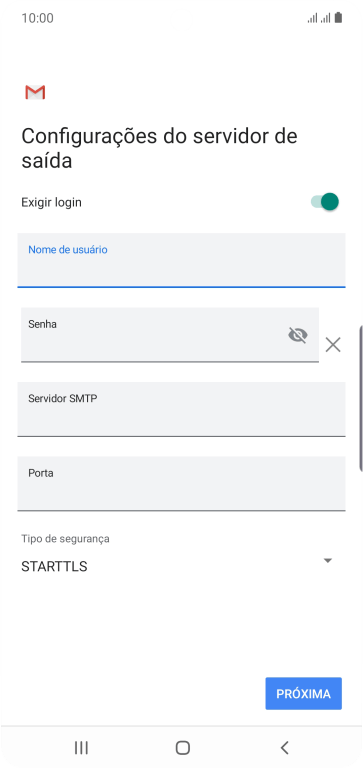Image resolution: width=363 pixels, height=768 pixels.
Task: Focus the Senha password field
Action: click(x=170, y=335)
